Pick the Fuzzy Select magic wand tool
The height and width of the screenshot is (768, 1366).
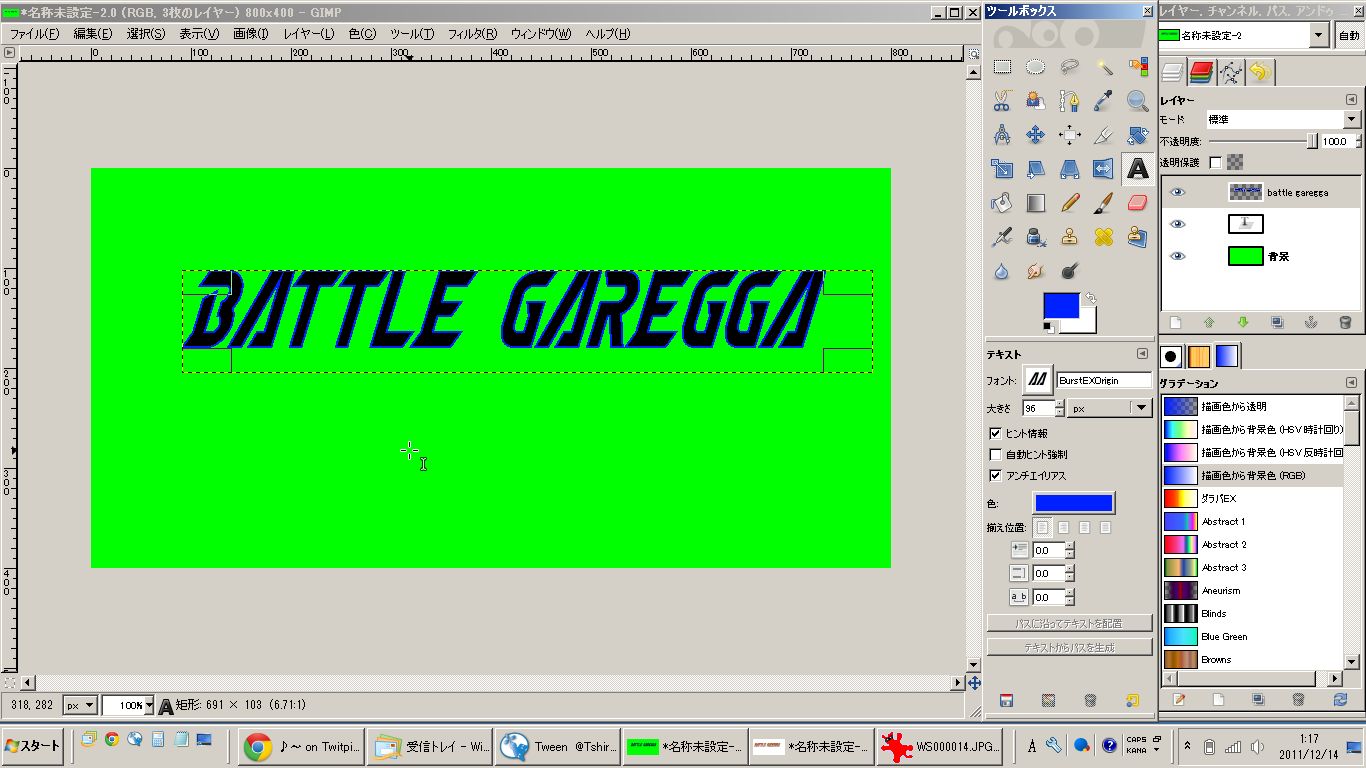[x=1104, y=67]
